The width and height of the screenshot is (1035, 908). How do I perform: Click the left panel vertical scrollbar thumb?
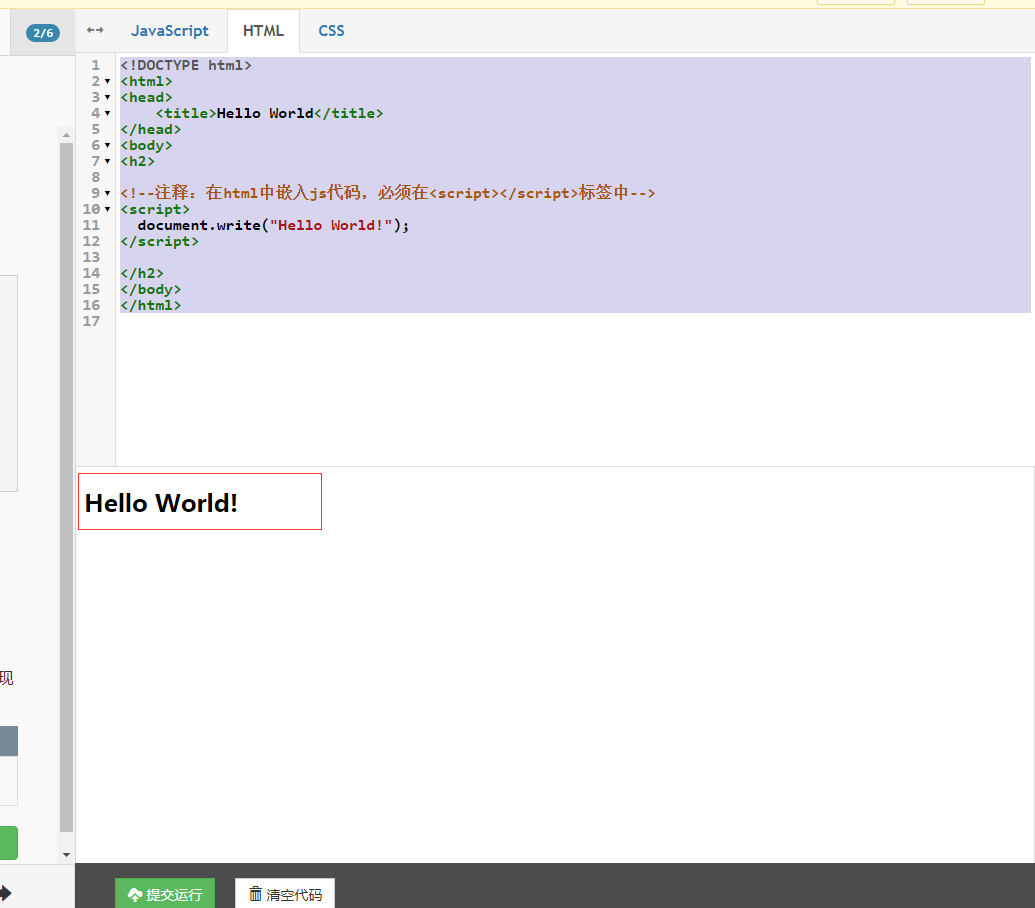[66, 488]
